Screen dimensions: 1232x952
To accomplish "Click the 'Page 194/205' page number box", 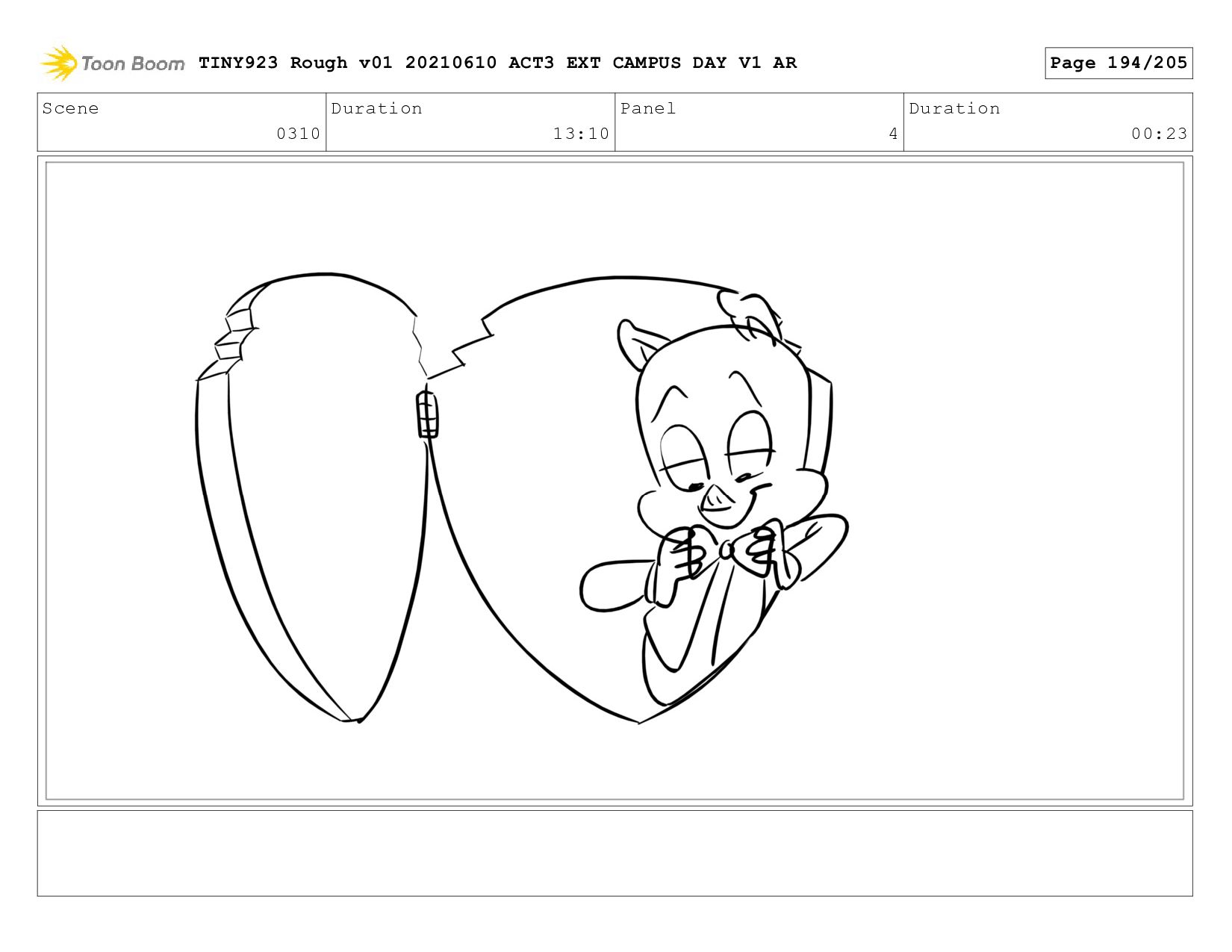I will tap(1119, 63).
